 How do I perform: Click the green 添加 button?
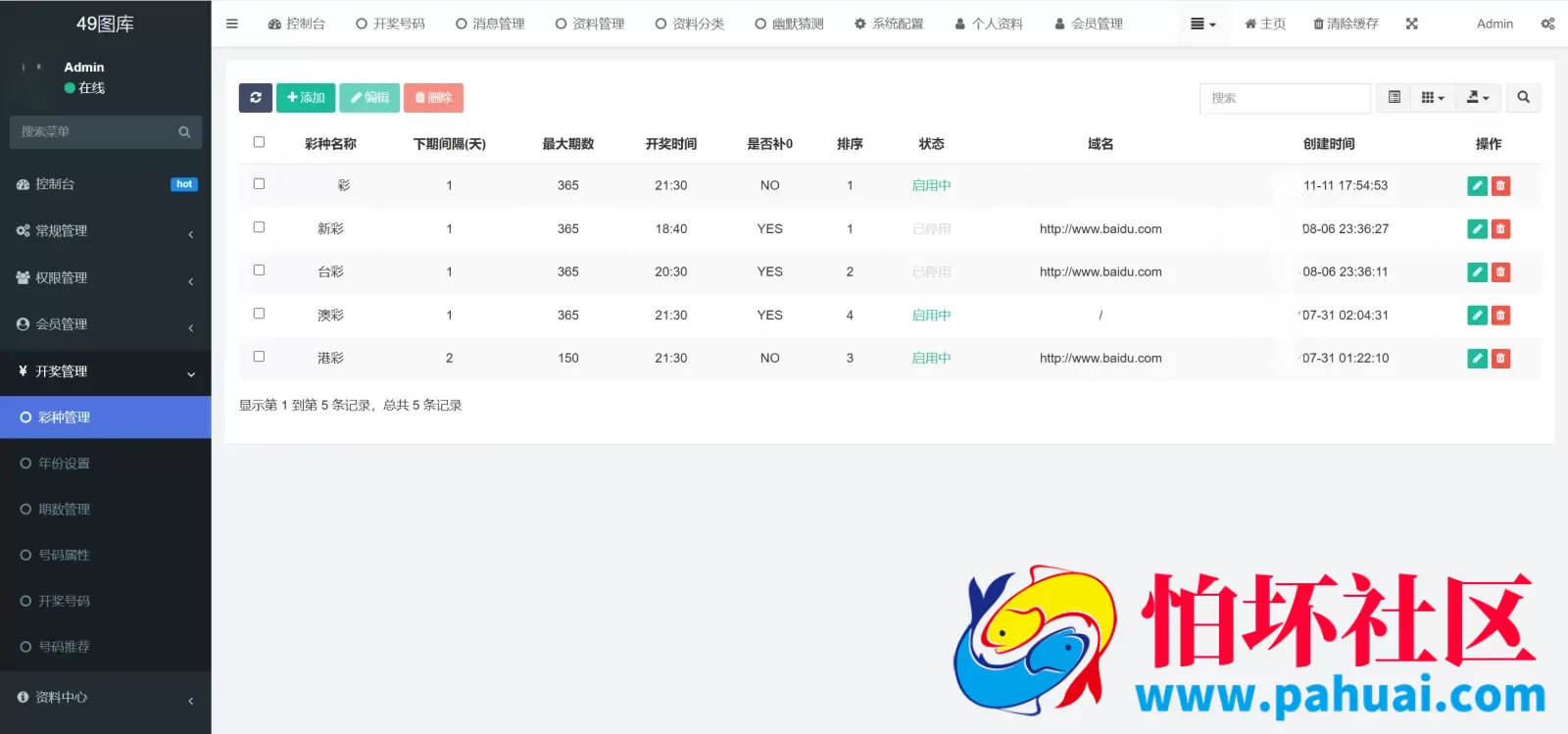coord(306,98)
